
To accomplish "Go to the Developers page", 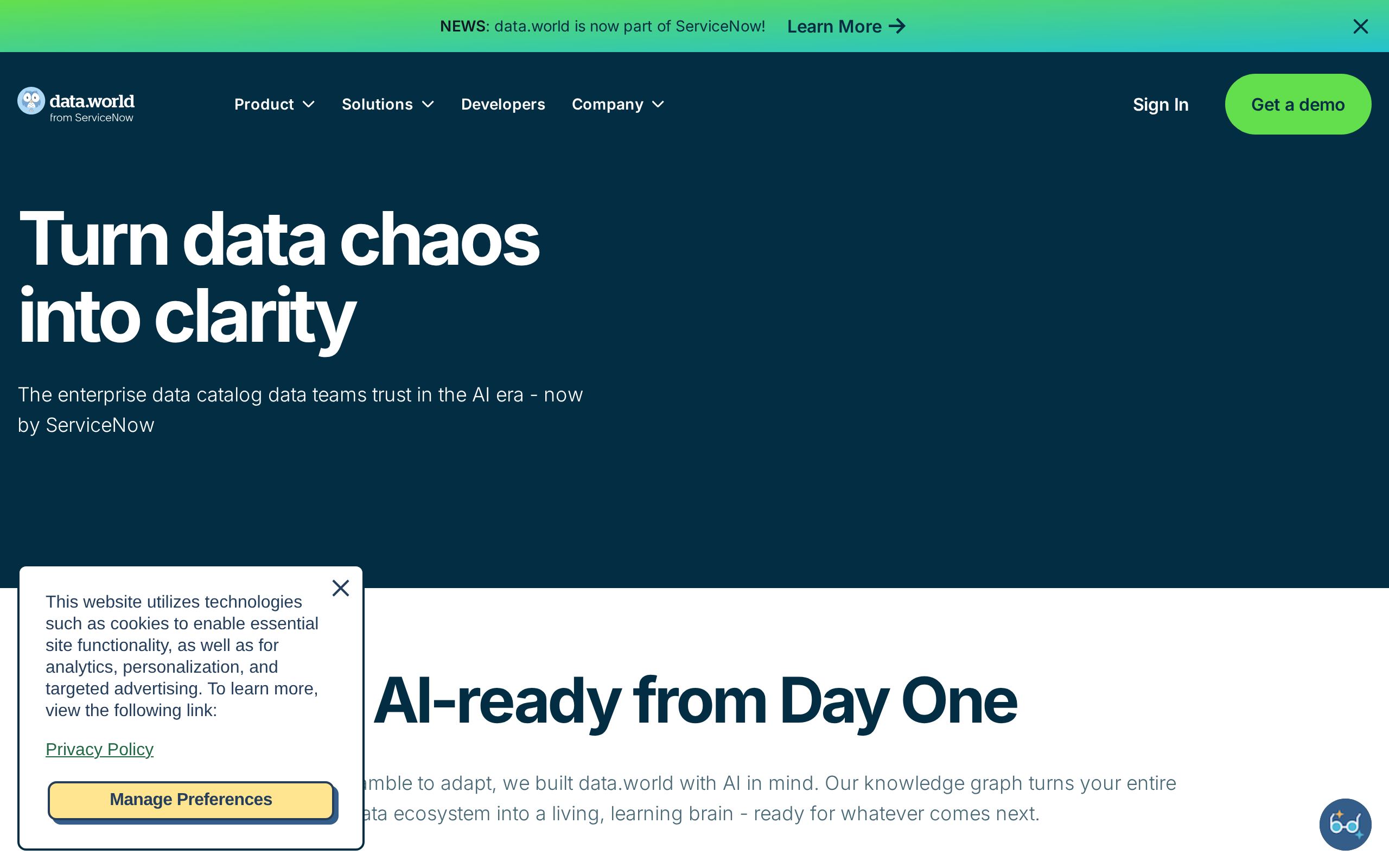I will [x=503, y=105].
